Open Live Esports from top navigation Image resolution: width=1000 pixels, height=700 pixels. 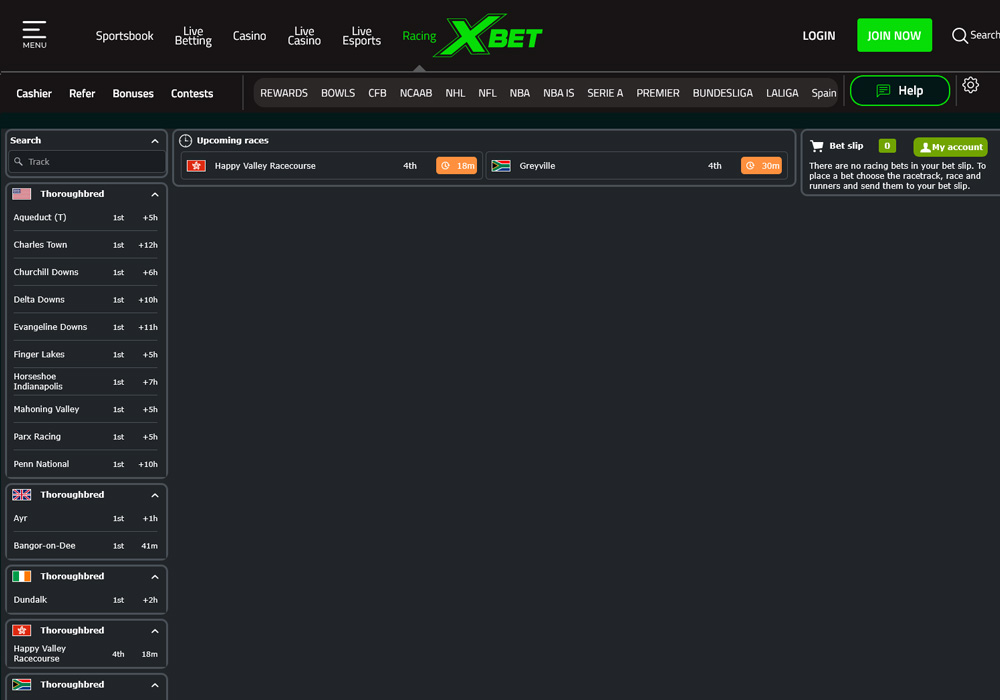(x=361, y=35)
